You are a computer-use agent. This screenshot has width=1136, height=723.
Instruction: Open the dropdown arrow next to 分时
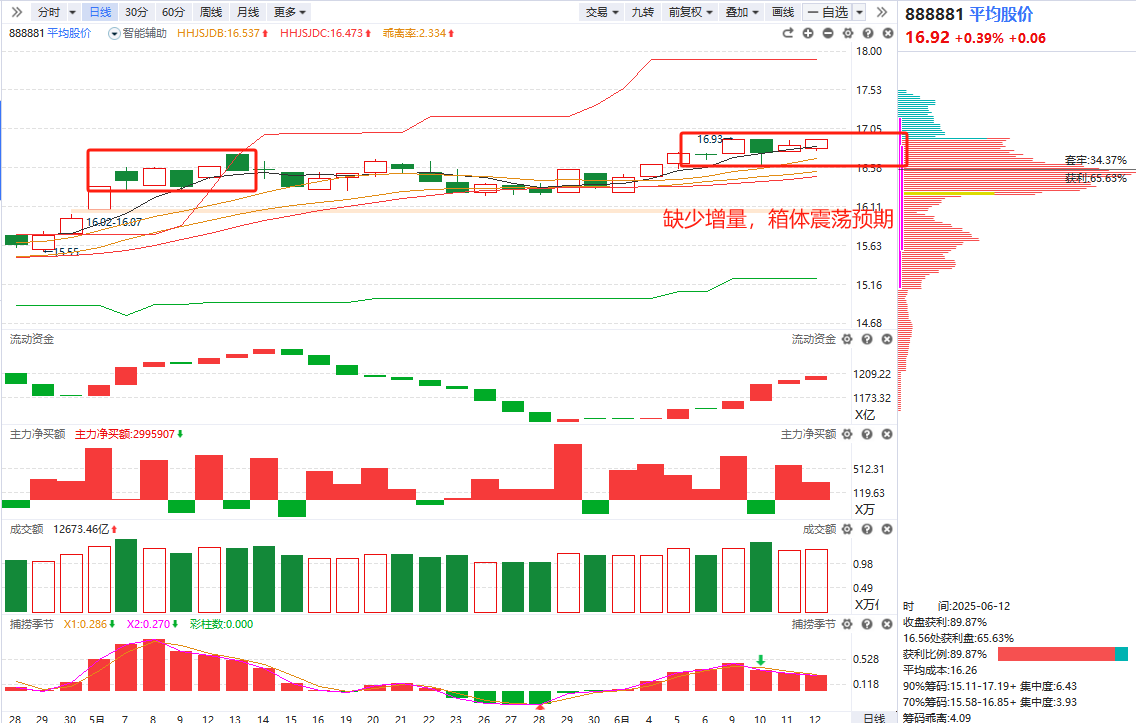pos(72,12)
